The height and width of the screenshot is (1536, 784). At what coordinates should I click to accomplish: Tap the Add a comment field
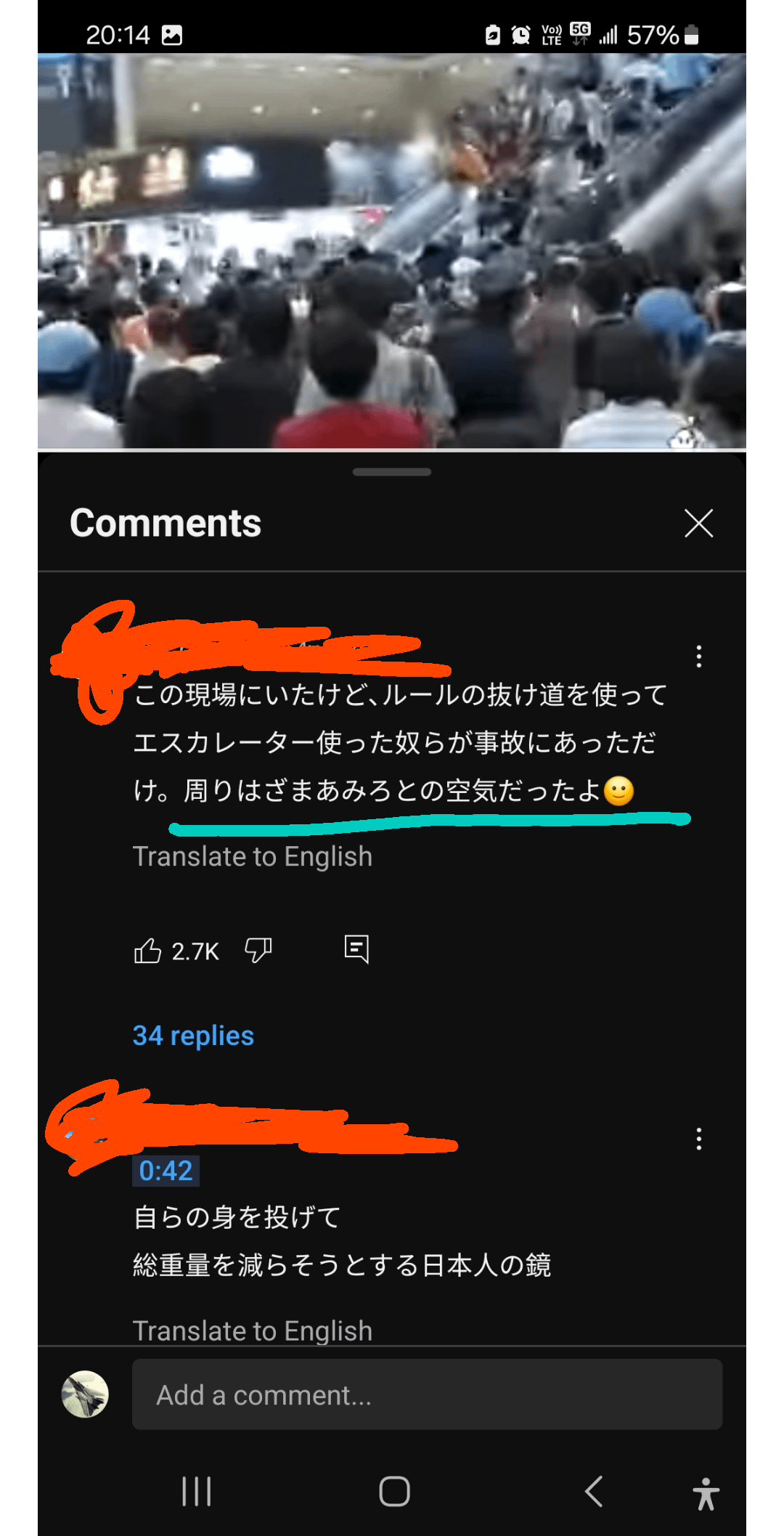pyautogui.click(x=427, y=1394)
